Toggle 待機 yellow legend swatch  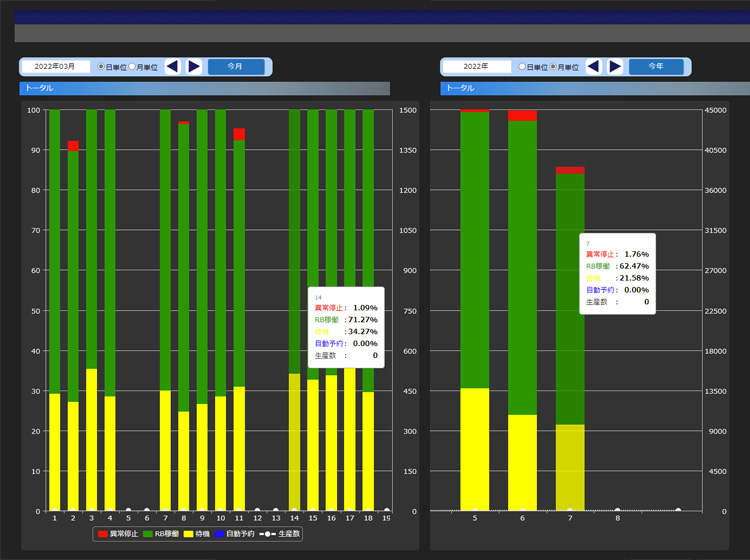click(x=189, y=534)
